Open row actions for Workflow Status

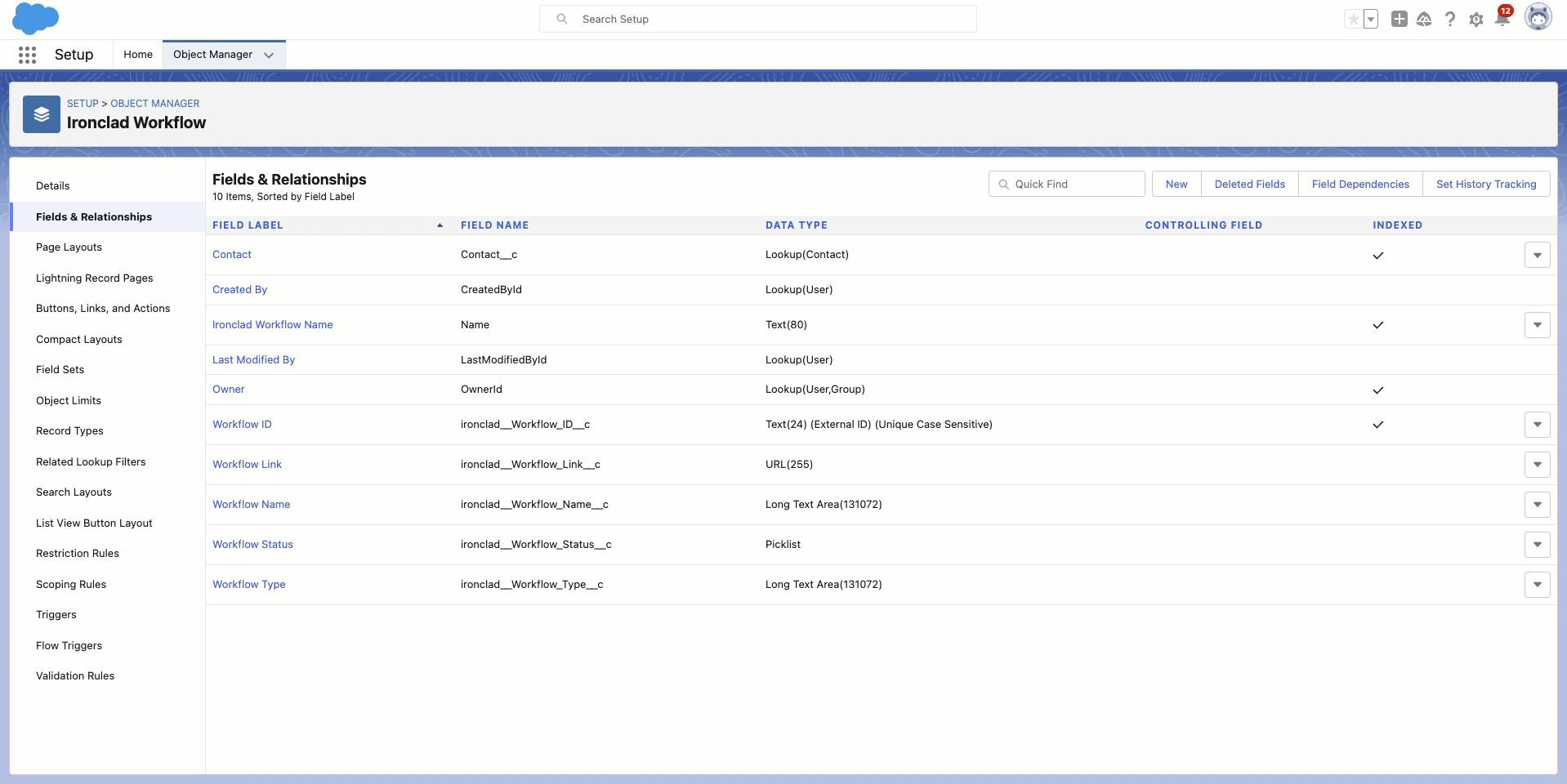click(x=1538, y=545)
